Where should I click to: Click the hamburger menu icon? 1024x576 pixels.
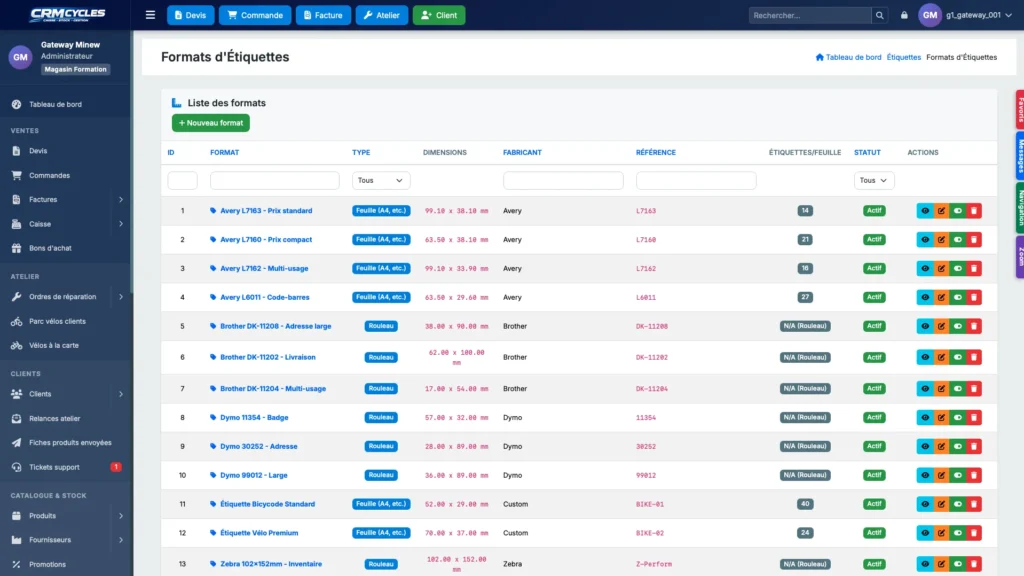click(150, 15)
